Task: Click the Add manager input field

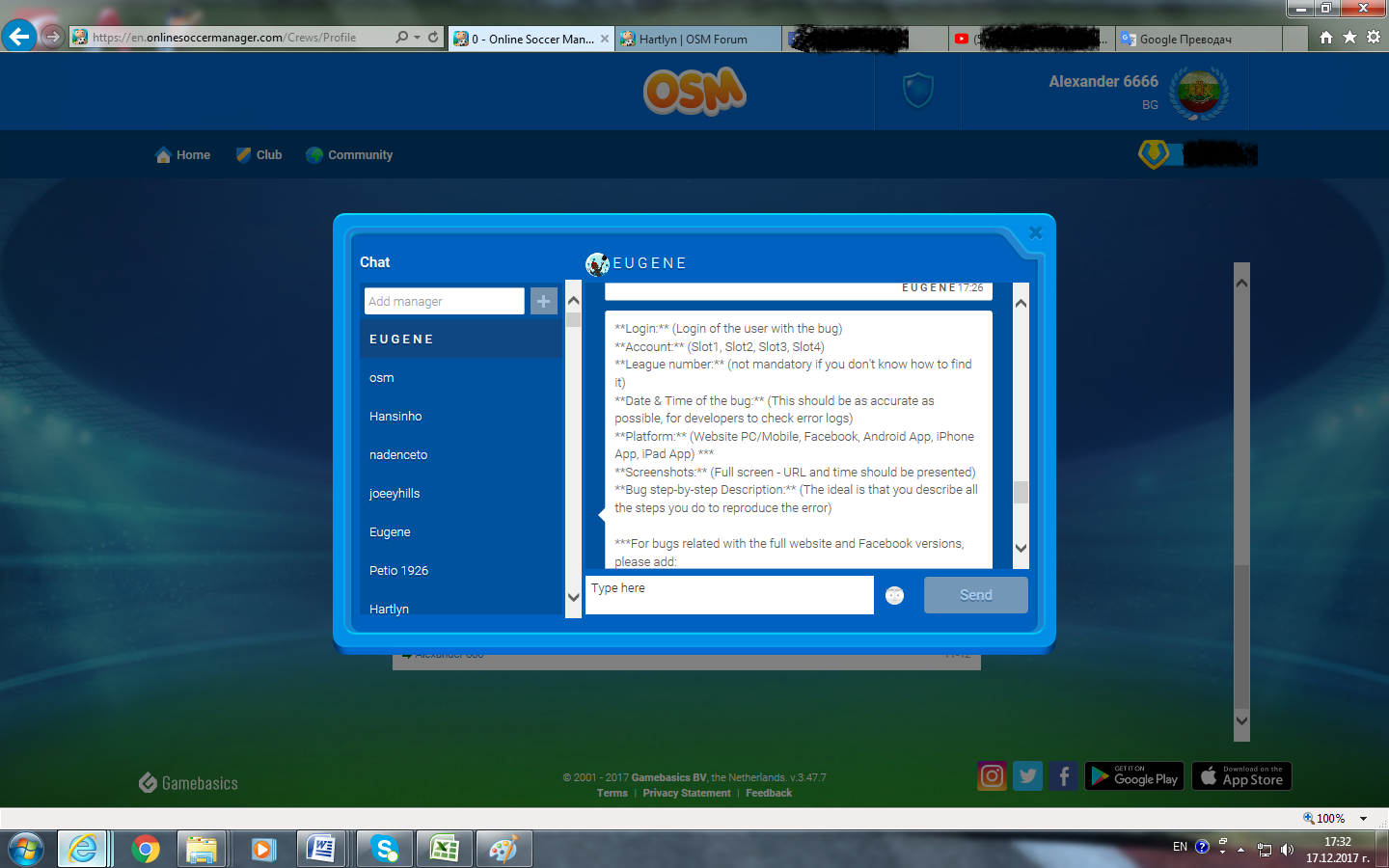Action: point(445,301)
